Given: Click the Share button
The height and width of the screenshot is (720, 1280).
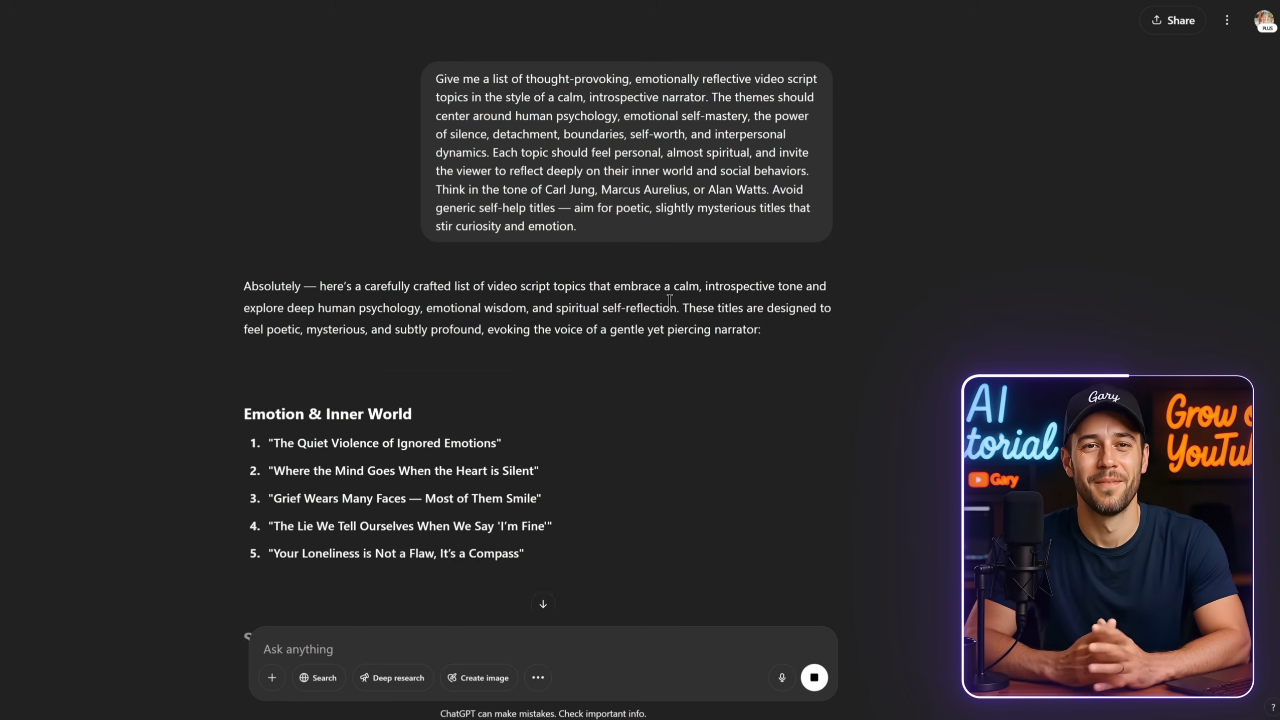Looking at the screenshot, I should click(x=1173, y=20).
